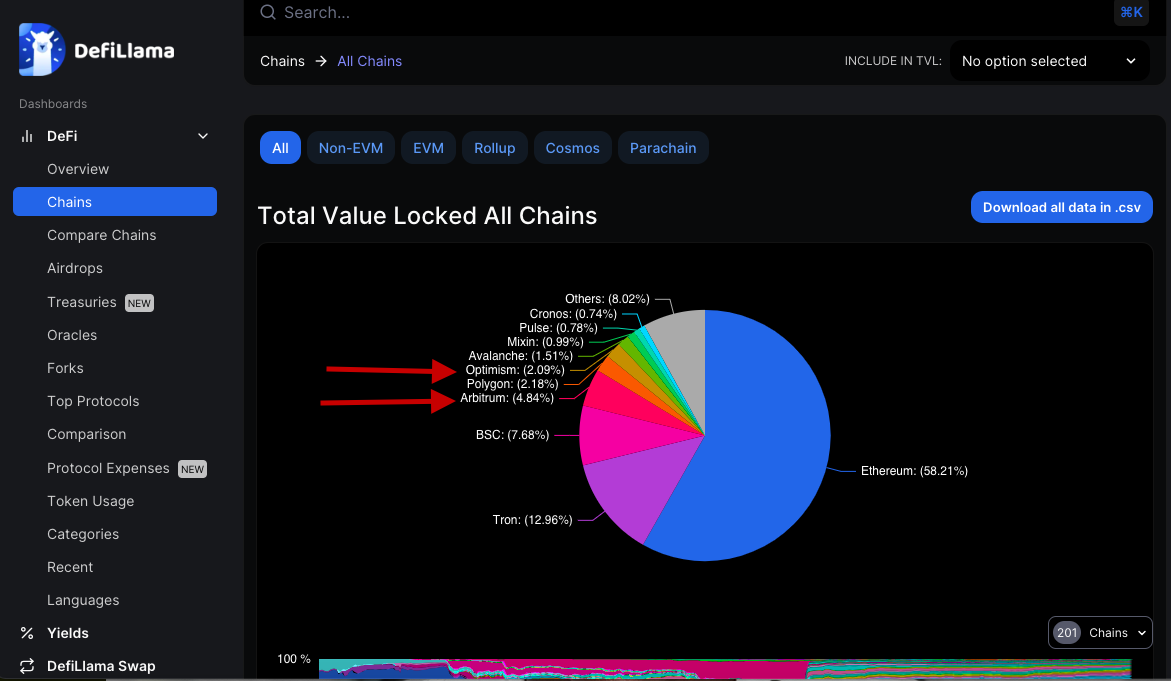The width and height of the screenshot is (1171, 681).
Task: Select the Rollup filter tab
Action: click(x=494, y=148)
